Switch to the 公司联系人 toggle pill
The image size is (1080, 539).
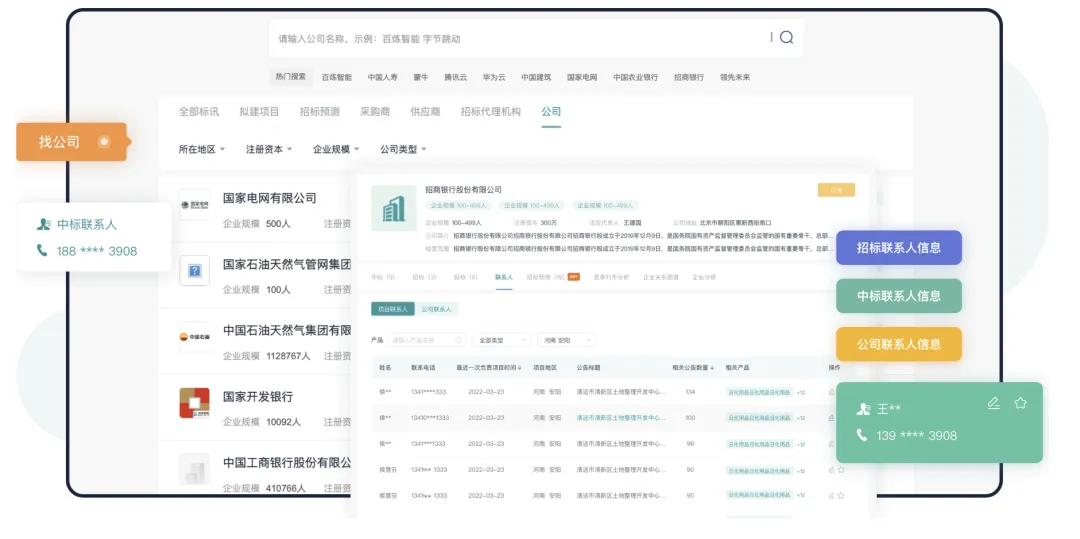click(436, 310)
